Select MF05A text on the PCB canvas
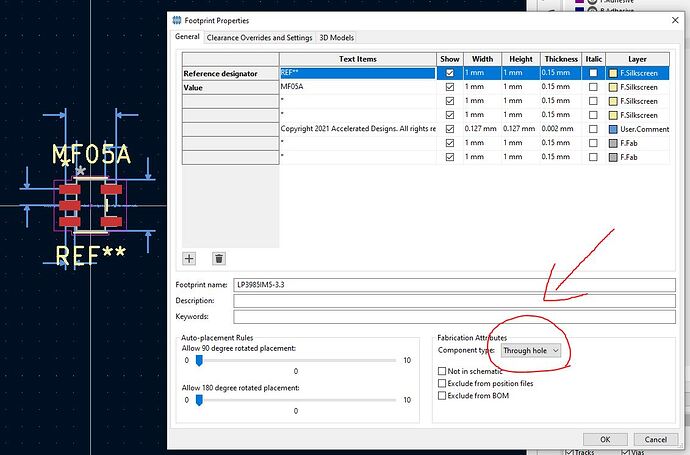The height and width of the screenshot is (455, 690). [x=92, y=154]
